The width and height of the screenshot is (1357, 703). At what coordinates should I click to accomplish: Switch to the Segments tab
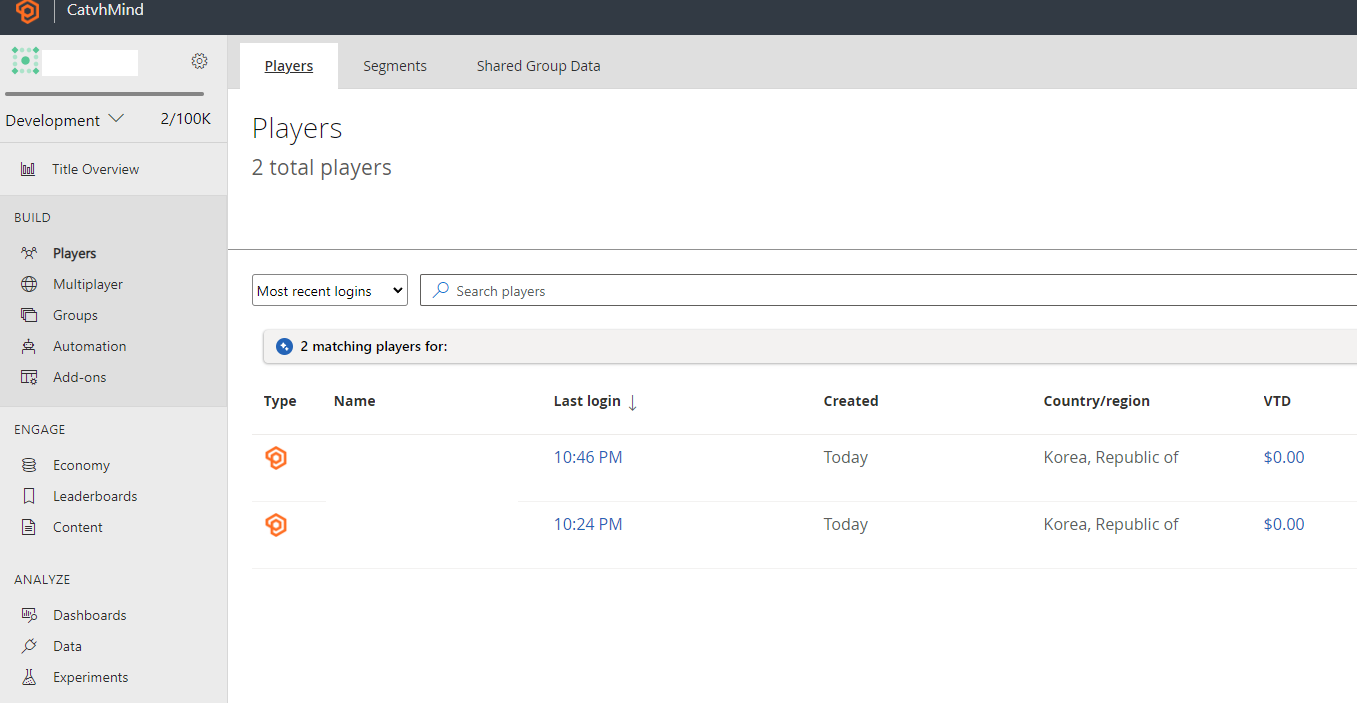[x=395, y=66]
